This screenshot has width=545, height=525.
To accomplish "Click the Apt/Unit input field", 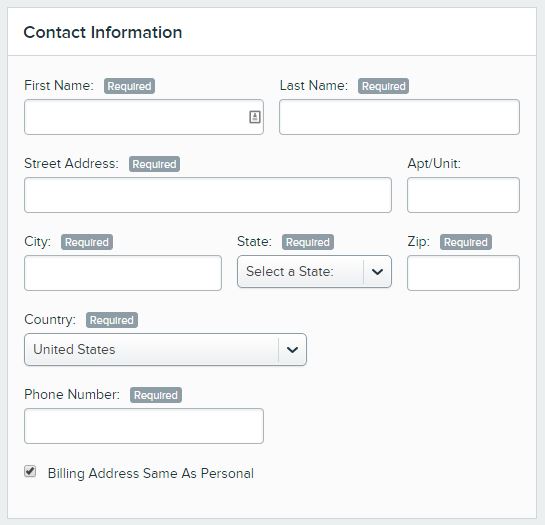I will (463, 195).
